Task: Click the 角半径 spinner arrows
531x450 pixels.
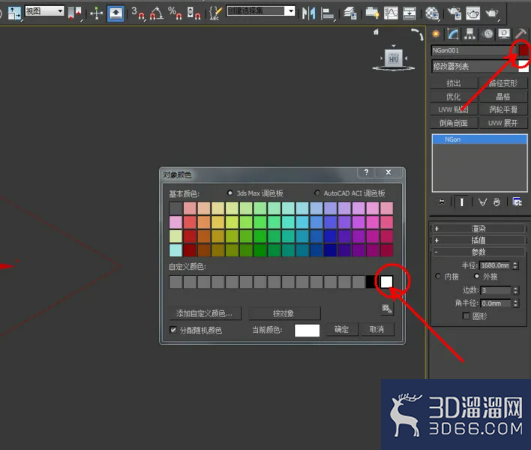Action: pyautogui.click(x=515, y=303)
